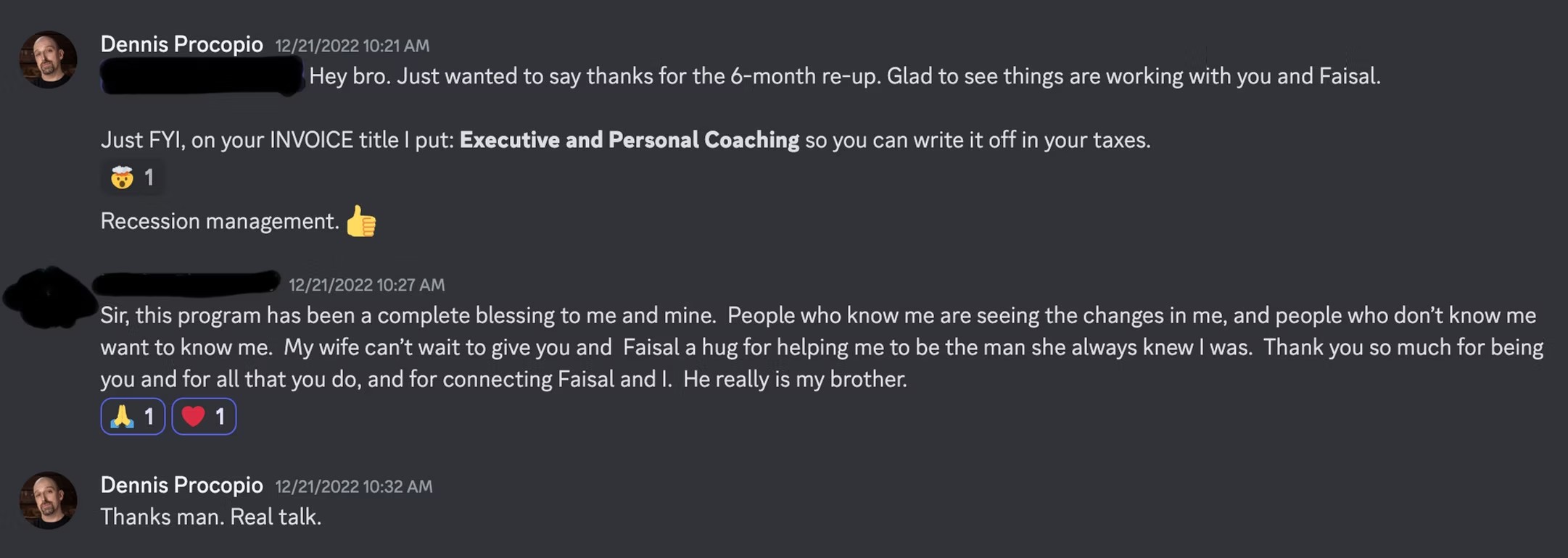
Task: Open Dennis Procopio's avatar on bottom message
Action: tap(48, 499)
